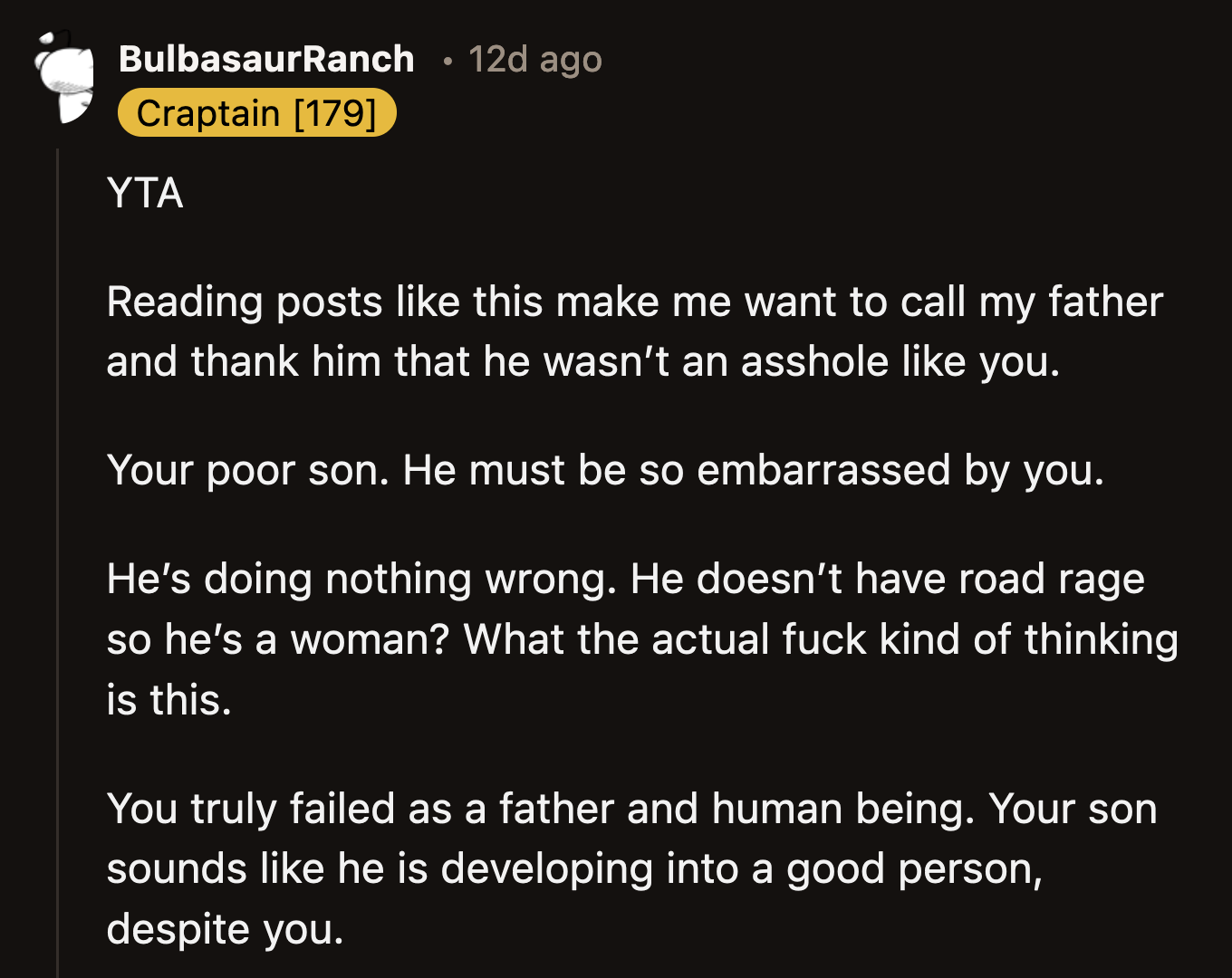Screen dimensions: 1232x978
Task: Click the yellow Craptain [179] flair badge
Action: click(x=257, y=112)
